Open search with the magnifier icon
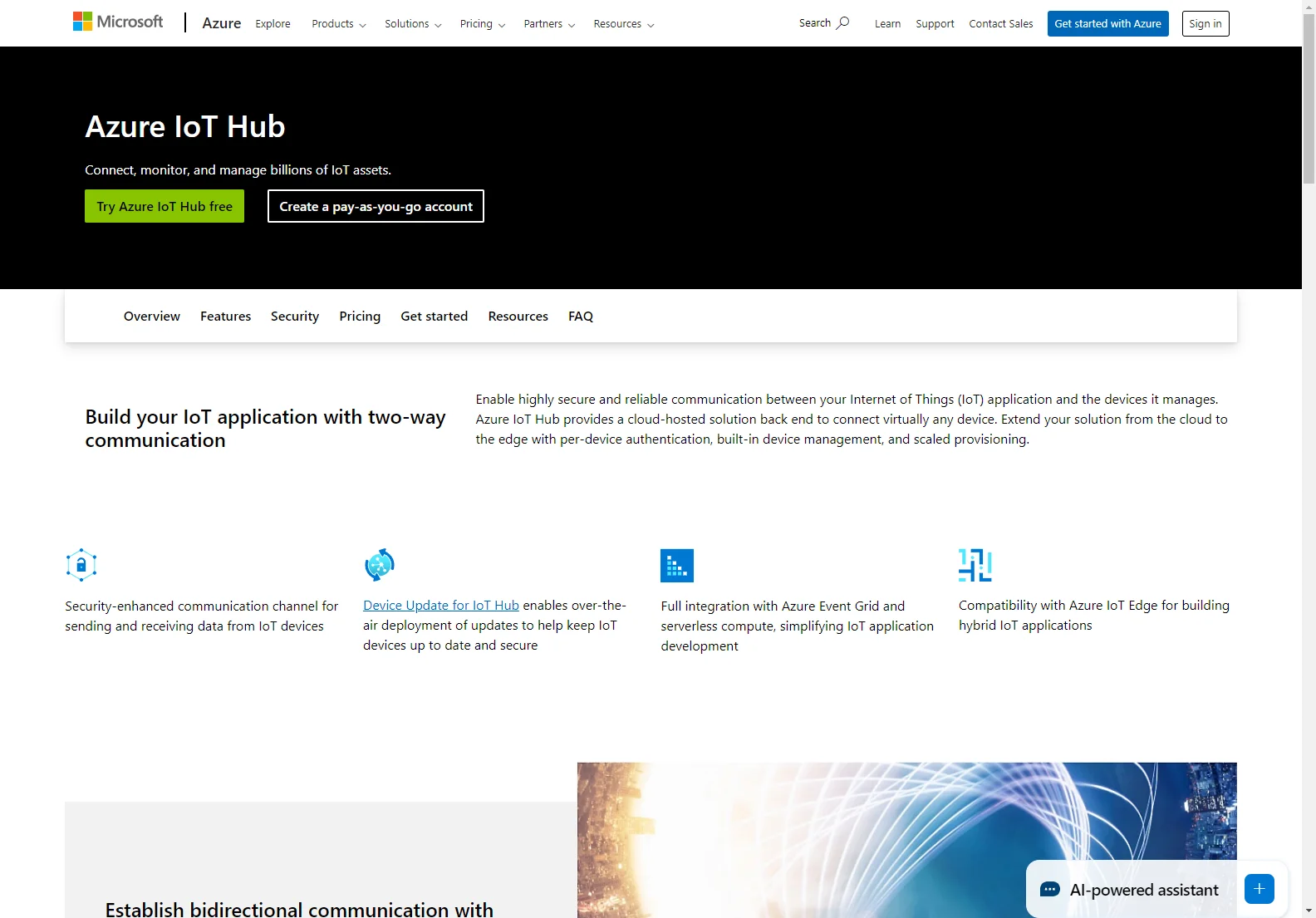The width and height of the screenshot is (1316, 918). coord(843,22)
